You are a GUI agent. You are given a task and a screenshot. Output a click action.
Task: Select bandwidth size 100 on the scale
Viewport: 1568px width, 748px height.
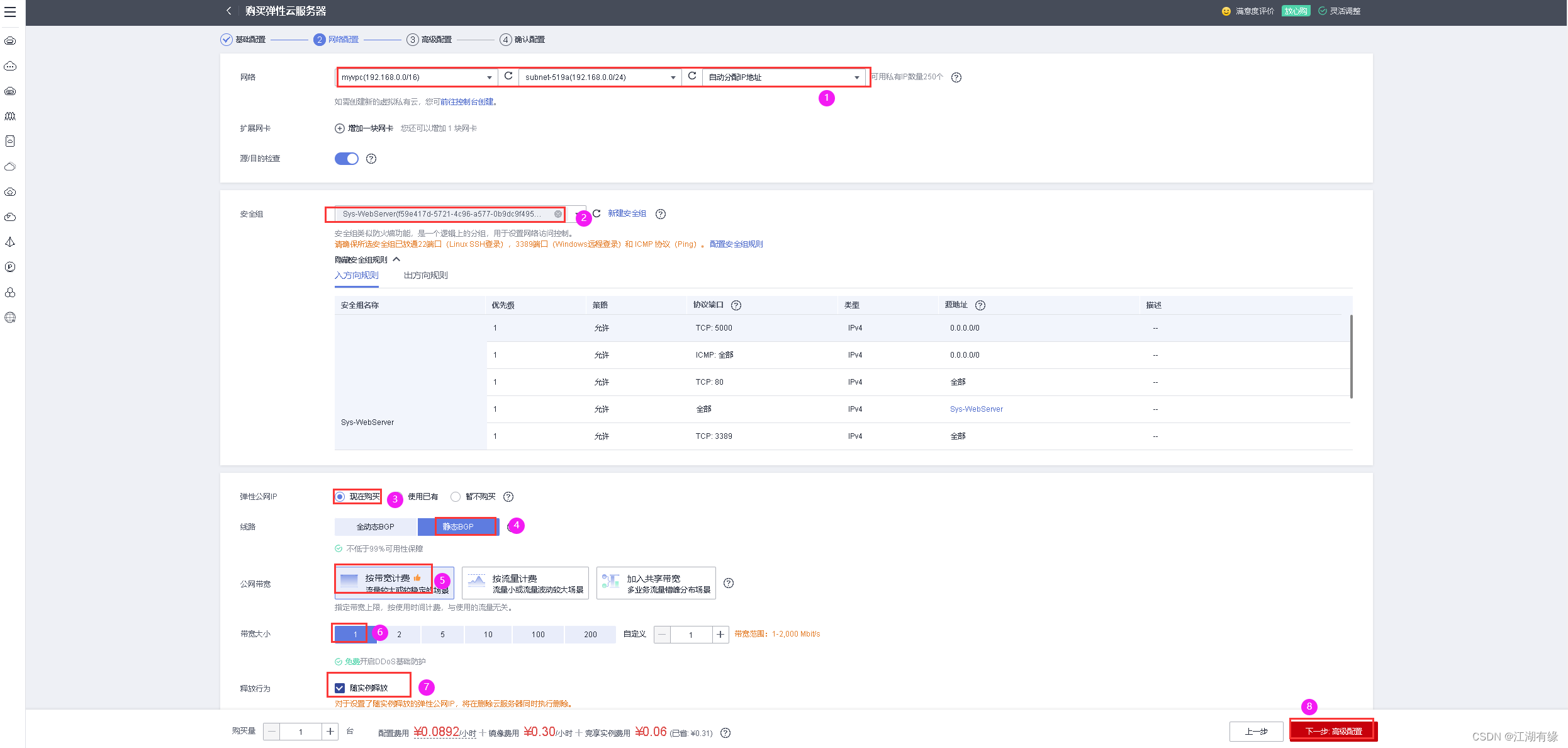point(538,634)
